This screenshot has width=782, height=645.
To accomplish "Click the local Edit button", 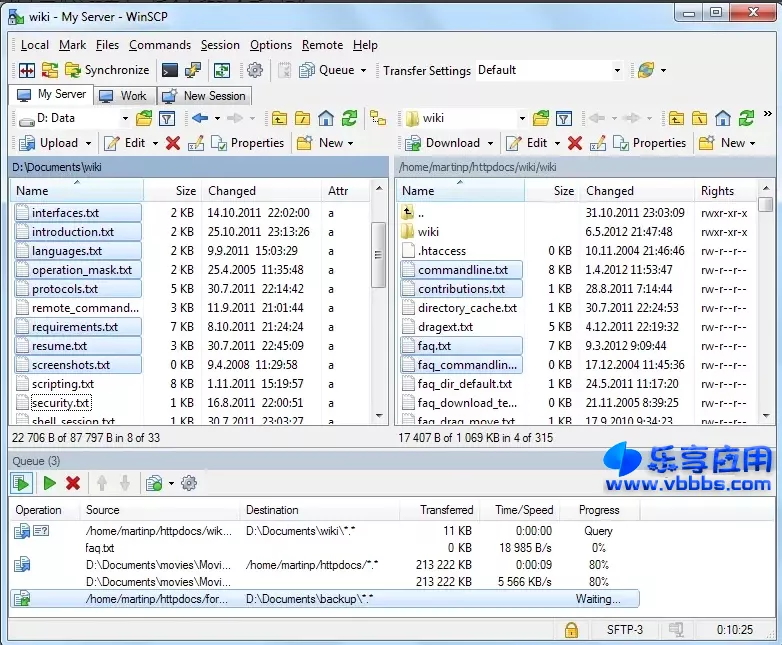I will tap(125, 144).
